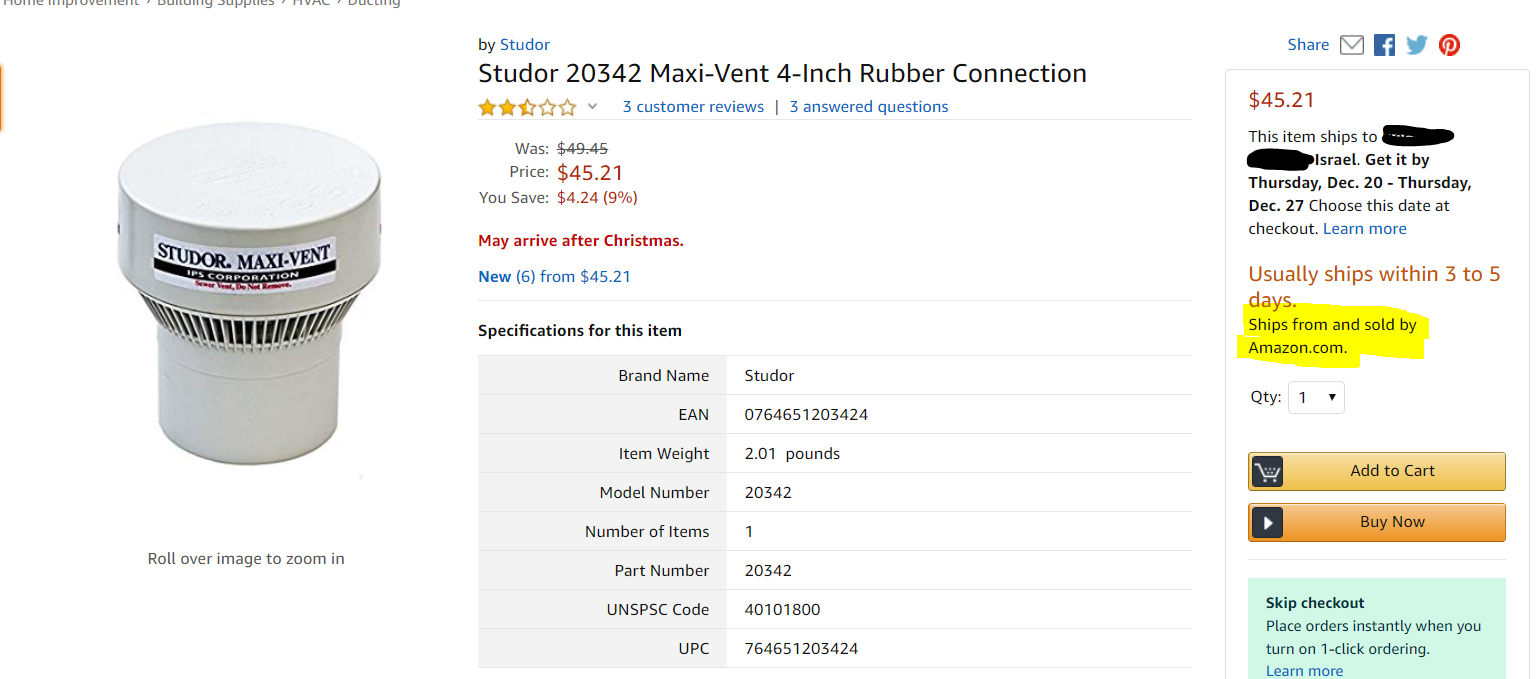The image size is (1537, 679).
Task: Click the play icon on Buy Now
Action: [x=1267, y=522]
